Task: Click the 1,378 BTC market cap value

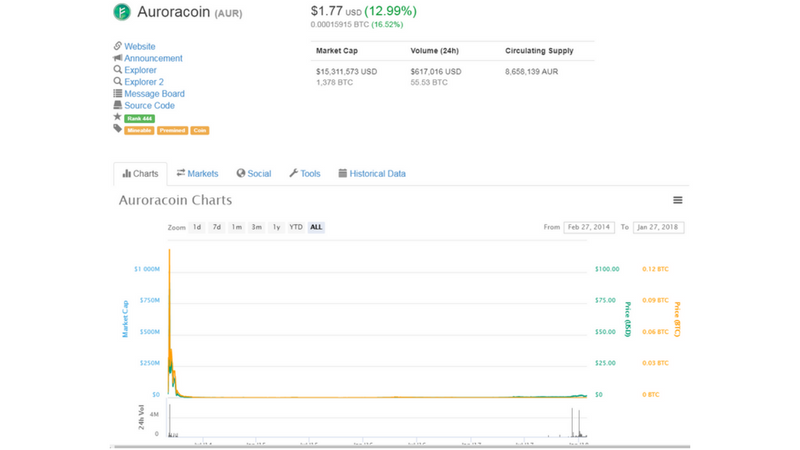Action: [334, 83]
